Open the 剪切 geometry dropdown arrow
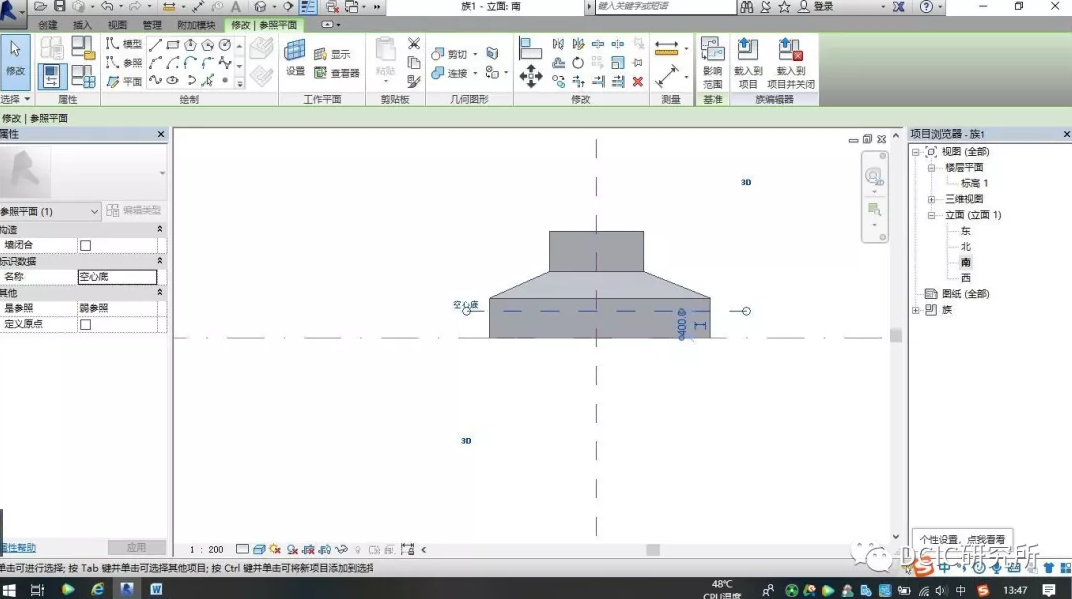The image size is (1072, 599). pyautogui.click(x=475, y=54)
